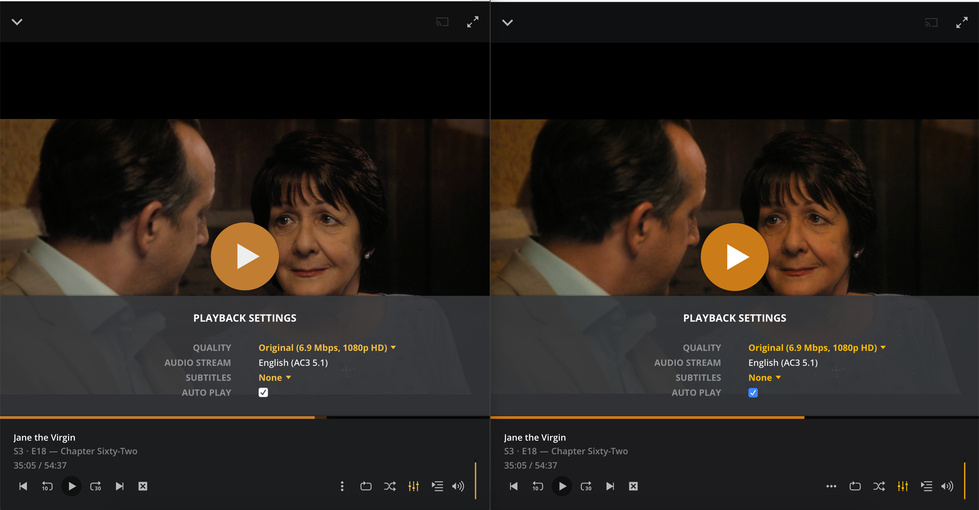Click small play button in right control bar
979x510 pixels.
[562, 486]
